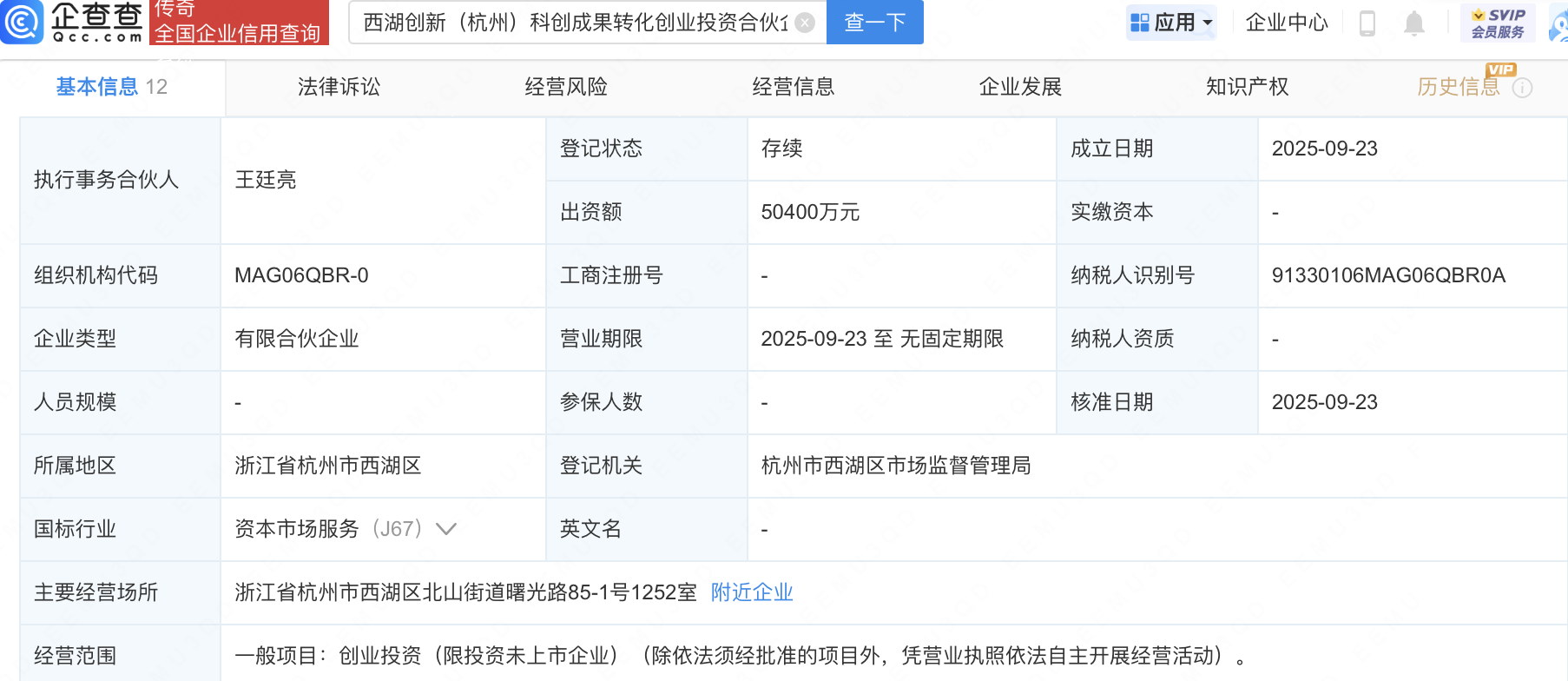Image resolution: width=1568 pixels, height=681 pixels.
Task: Open the 历史信息 VIP tab
Action: (1459, 87)
